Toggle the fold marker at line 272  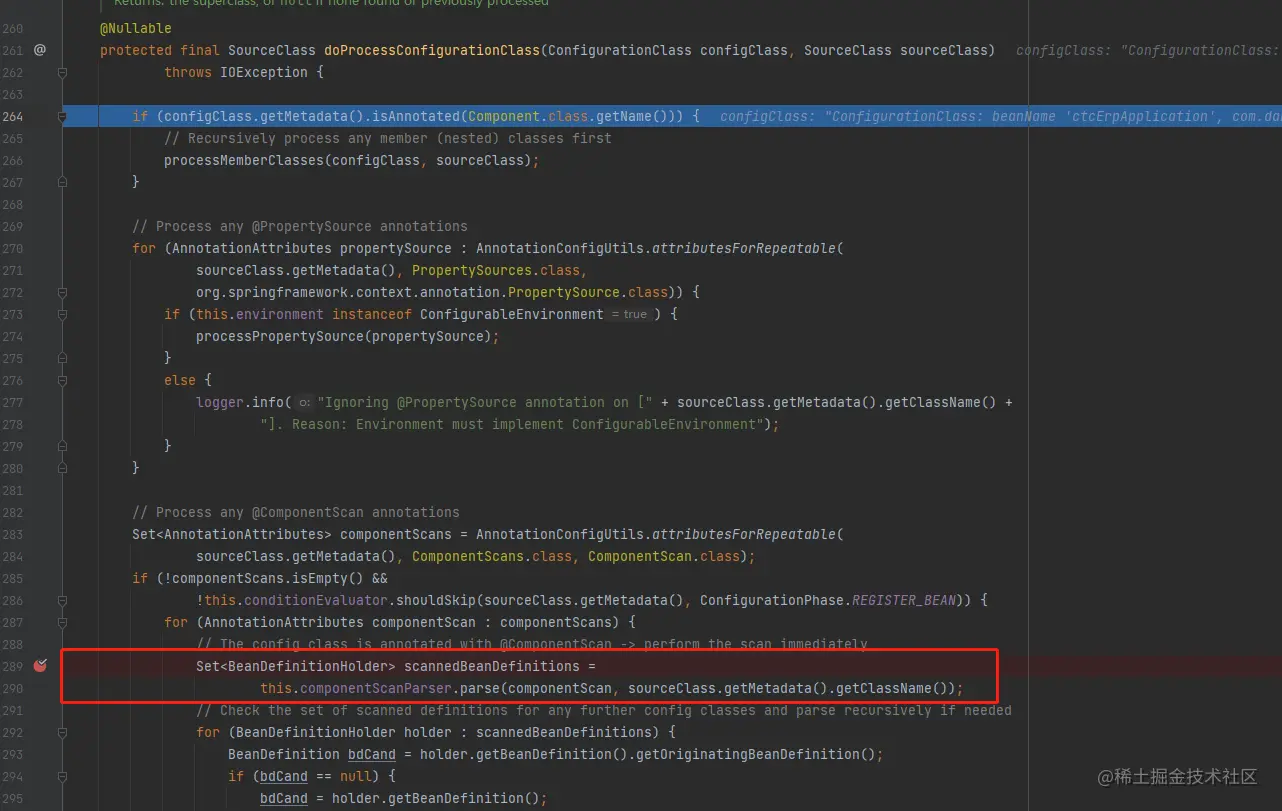(x=62, y=292)
